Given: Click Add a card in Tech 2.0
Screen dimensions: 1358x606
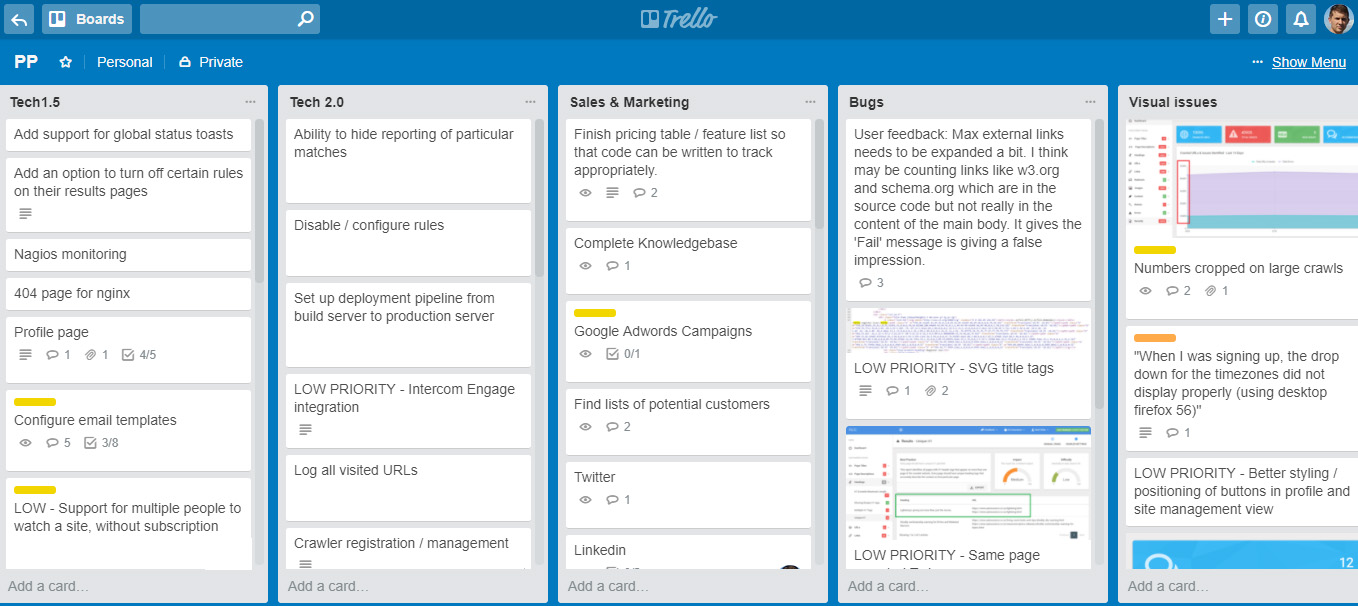Looking at the screenshot, I should click(x=328, y=586).
